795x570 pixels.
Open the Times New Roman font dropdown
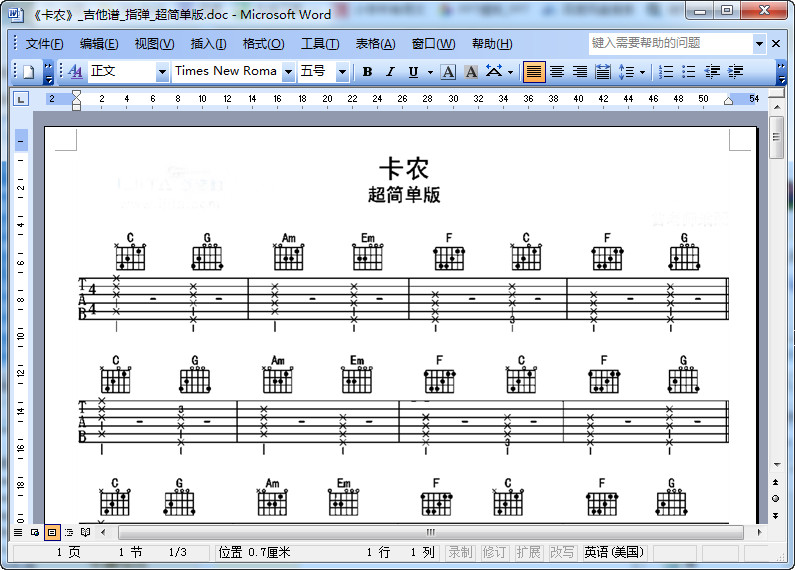[x=288, y=72]
